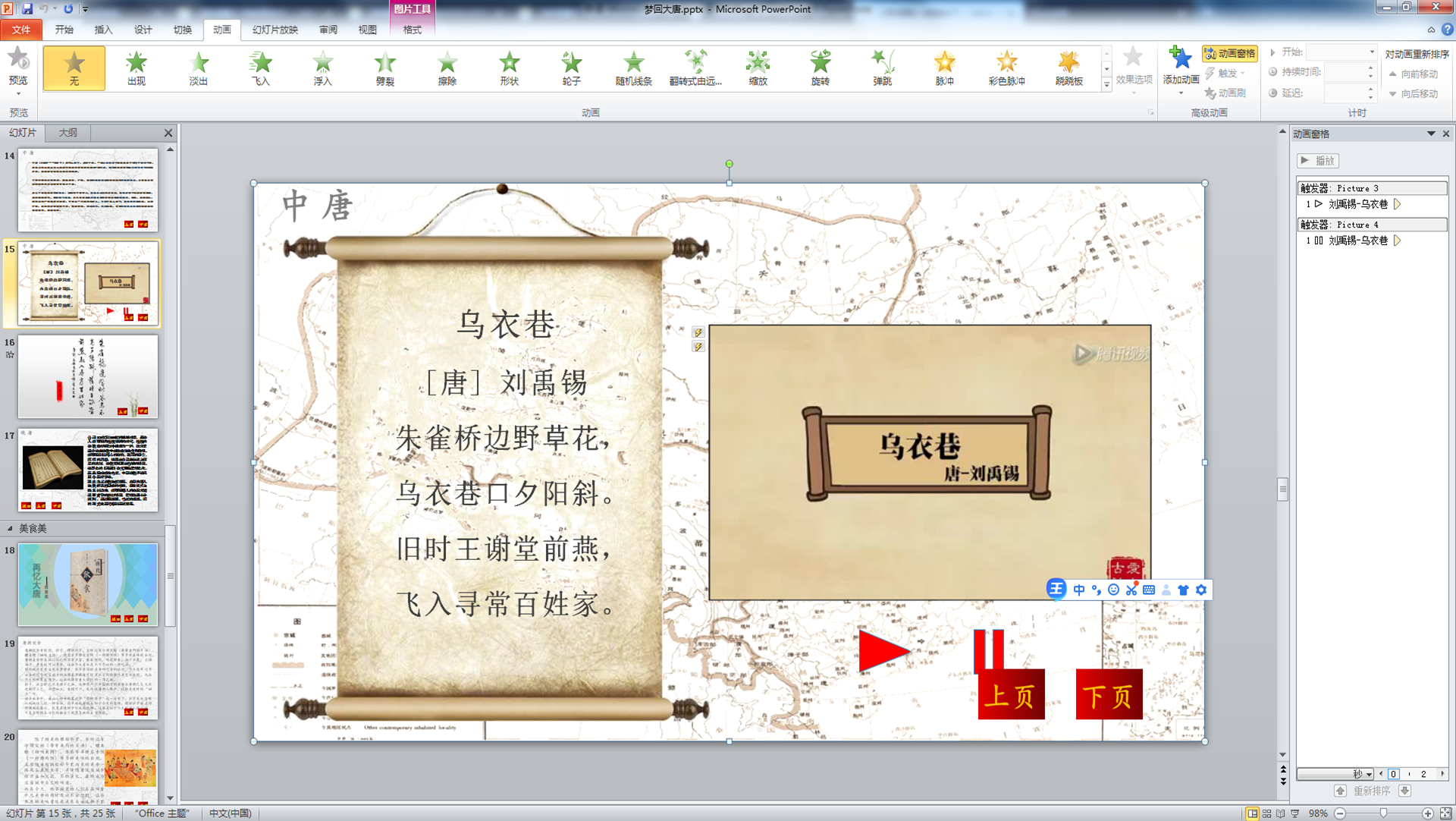Click 向前移动 (Move Earlier) button
Image resolution: width=1456 pixels, height=821 pixels.
1414,74
